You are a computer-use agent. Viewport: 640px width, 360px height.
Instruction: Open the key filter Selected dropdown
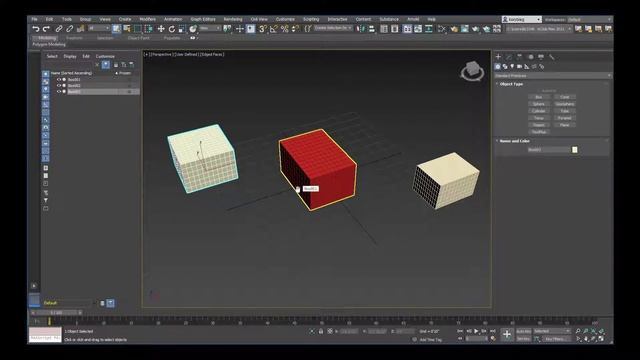(552, 331)
